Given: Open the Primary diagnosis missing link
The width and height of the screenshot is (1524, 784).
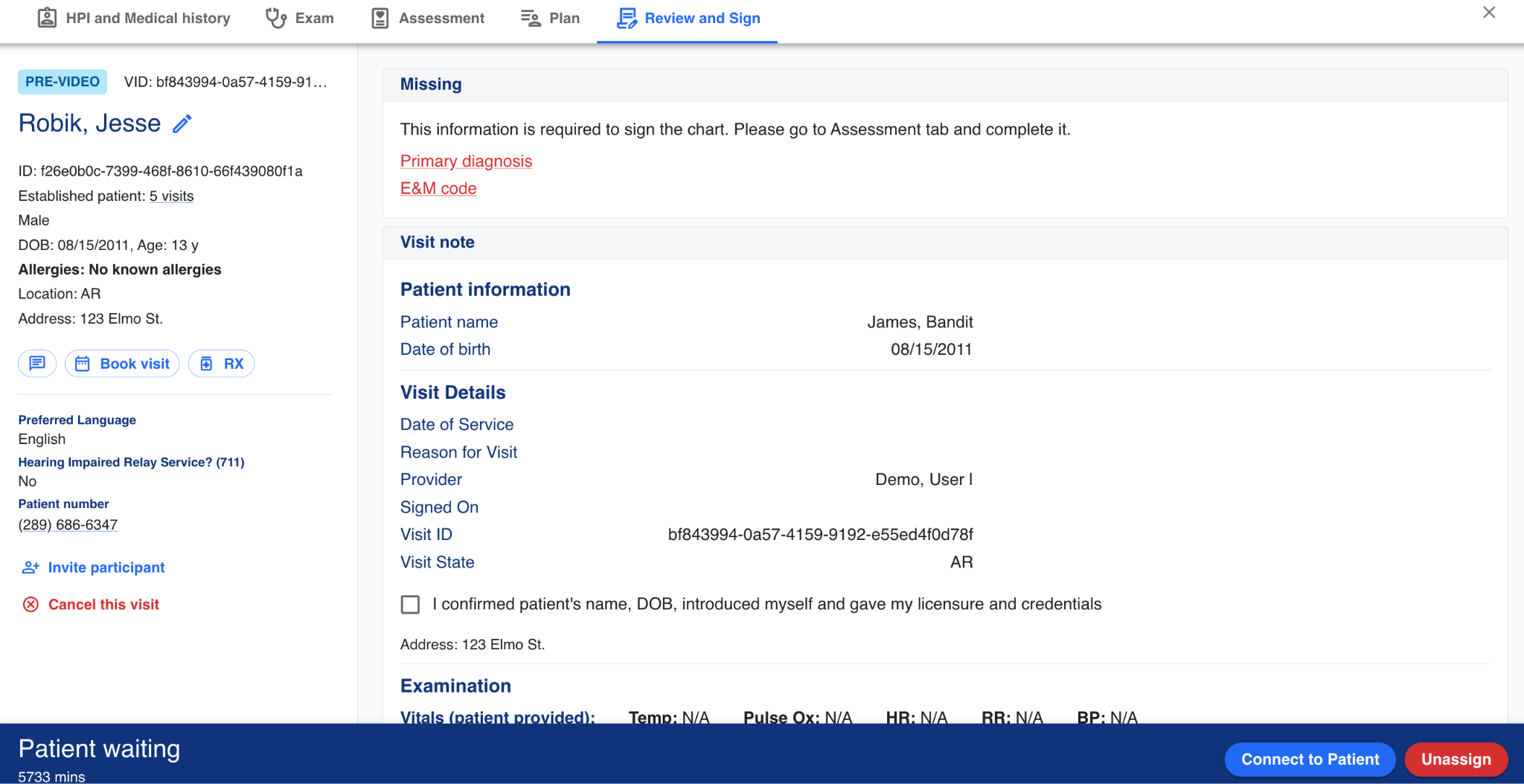Looking at the screenshot, I should click(x=466, y=161).
